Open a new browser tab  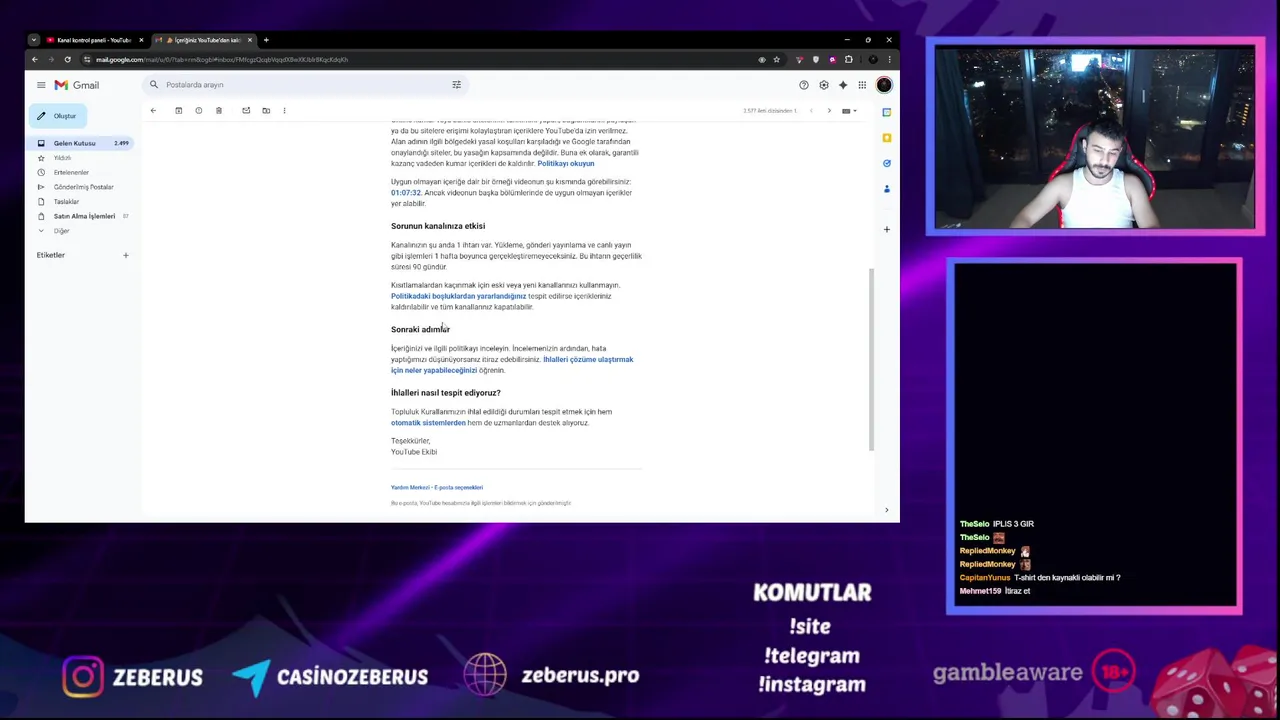click(x=266, y=40)
